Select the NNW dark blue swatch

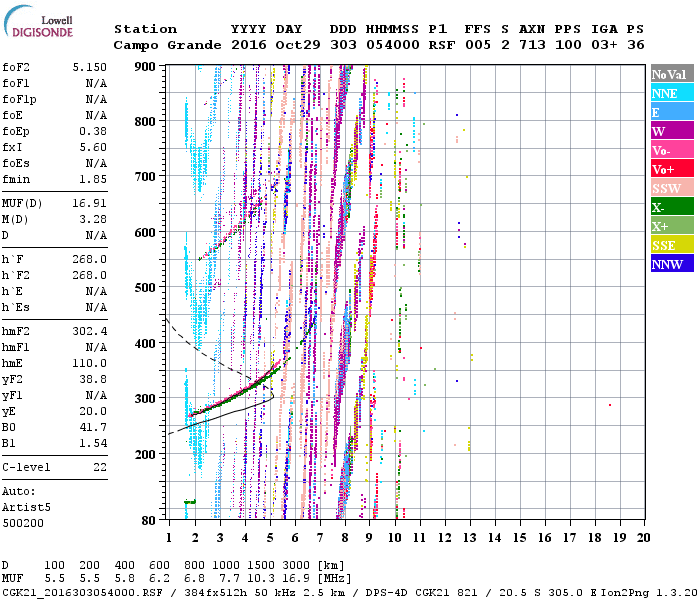point(672,263)
